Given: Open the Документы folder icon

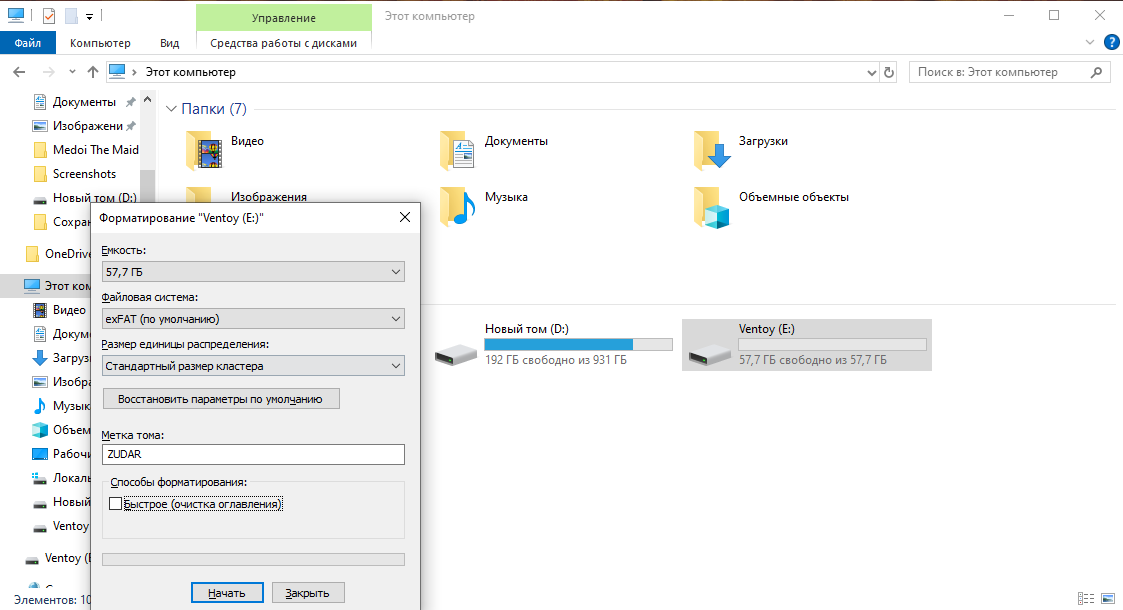Looking at the screenshot, I should (x=458, y=151).
